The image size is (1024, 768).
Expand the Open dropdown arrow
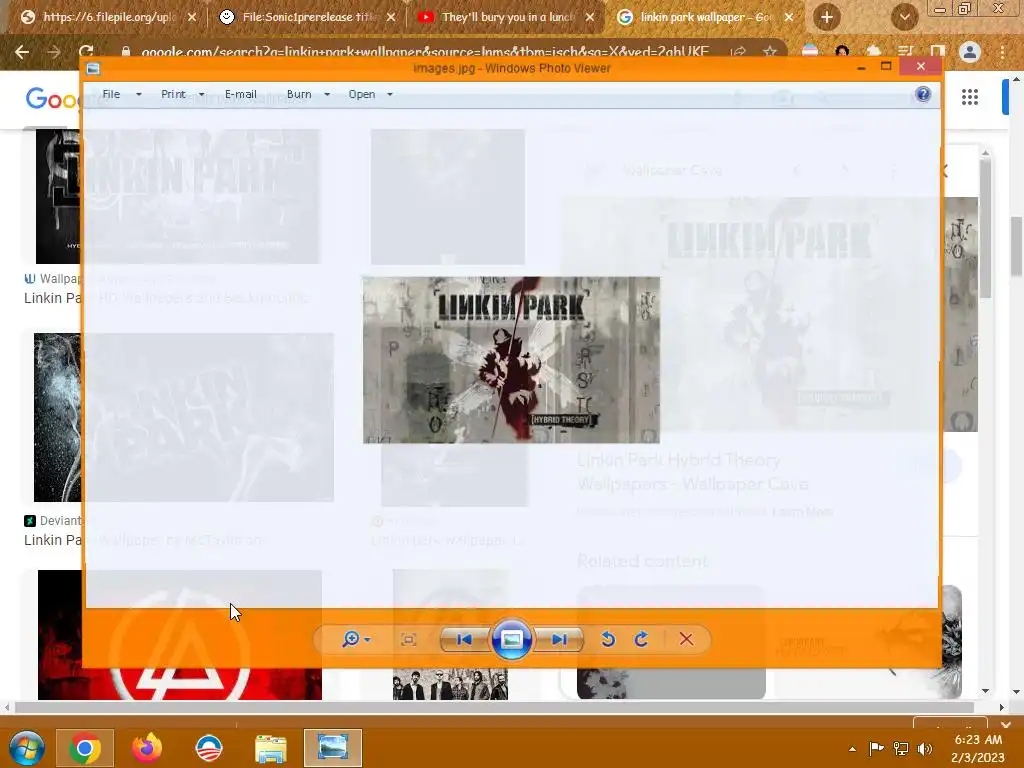click(x=390, y=95)
